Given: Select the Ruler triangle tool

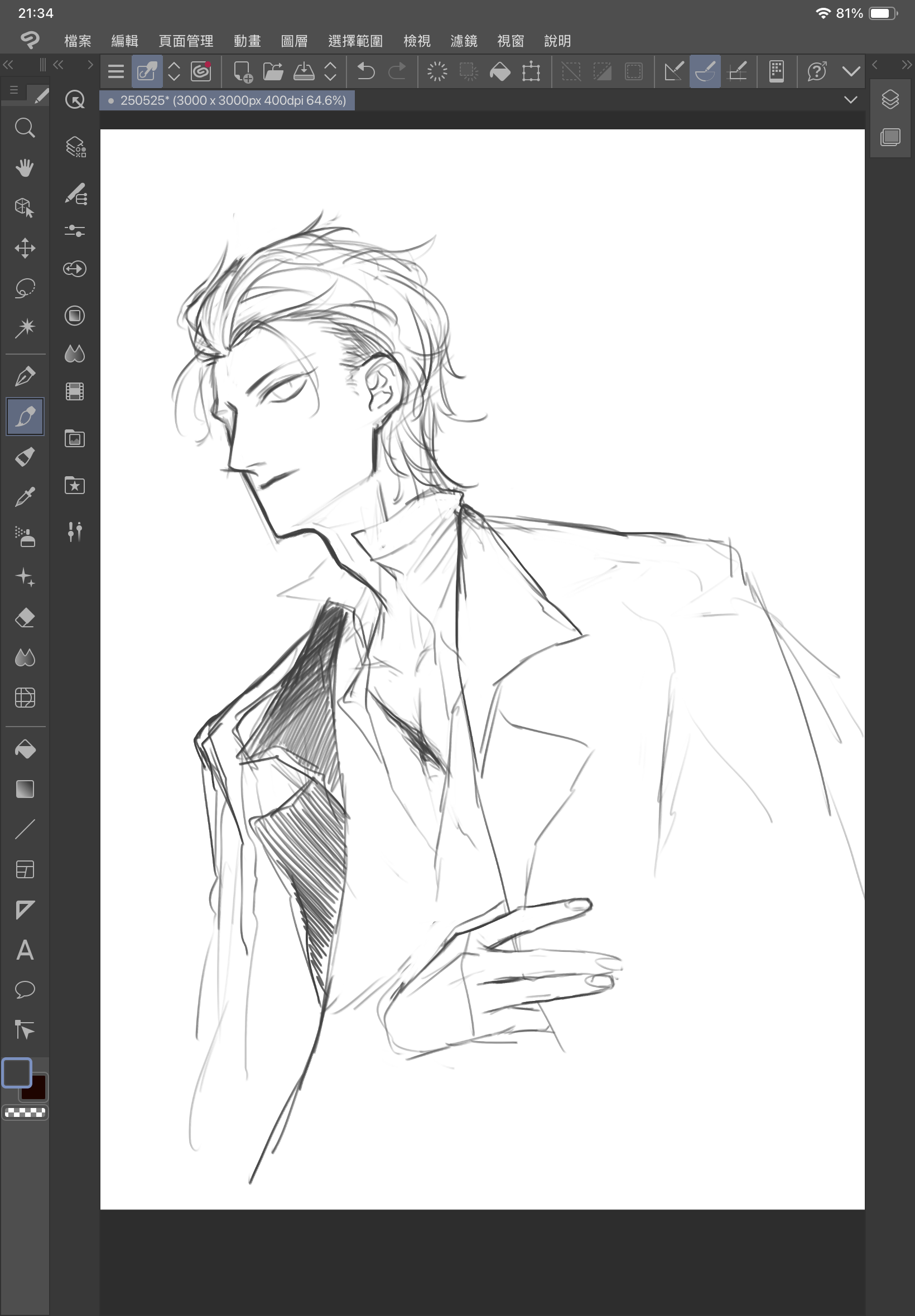Looking at the screenshot, I should (25, 910).
